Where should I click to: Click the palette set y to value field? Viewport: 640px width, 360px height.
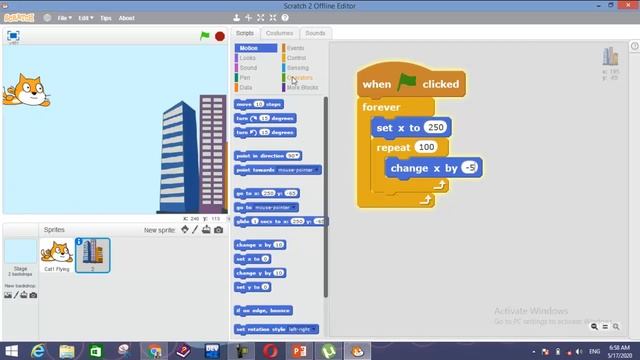coord(265,287)
